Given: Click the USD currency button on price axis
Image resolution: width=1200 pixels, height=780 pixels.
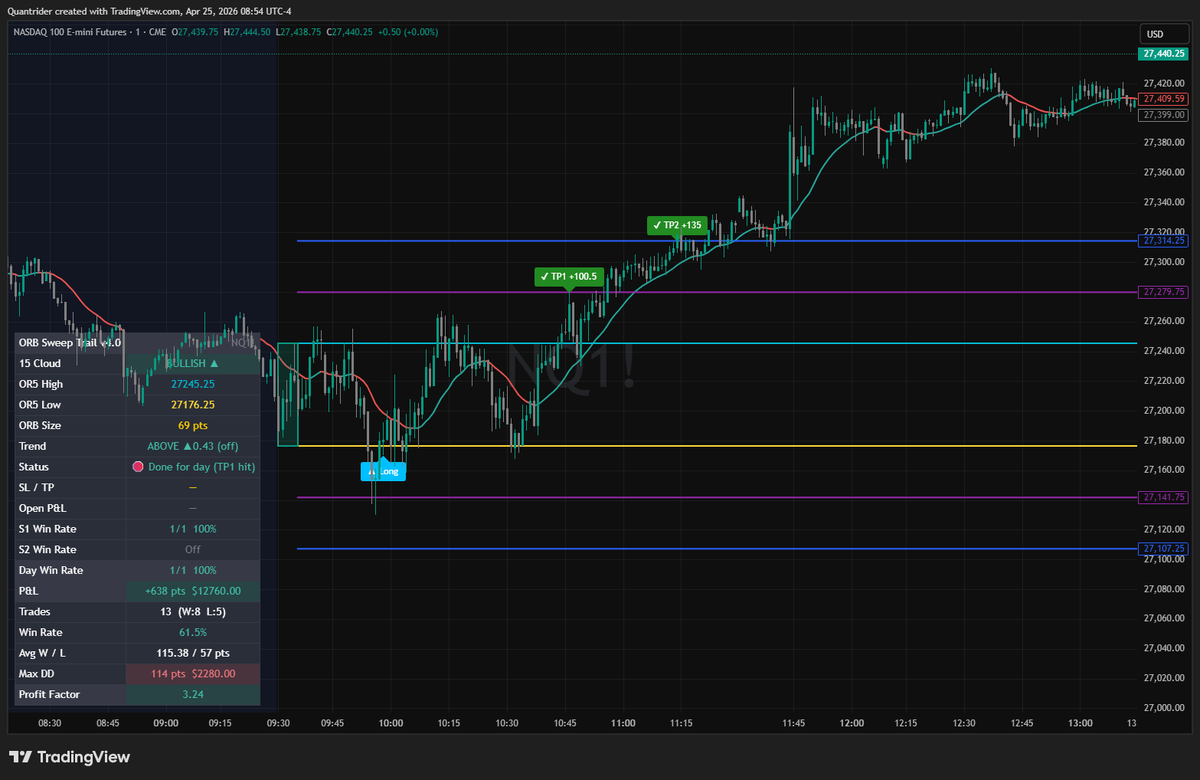Looking at the screenshot, I should click(x=1163, y=32).
